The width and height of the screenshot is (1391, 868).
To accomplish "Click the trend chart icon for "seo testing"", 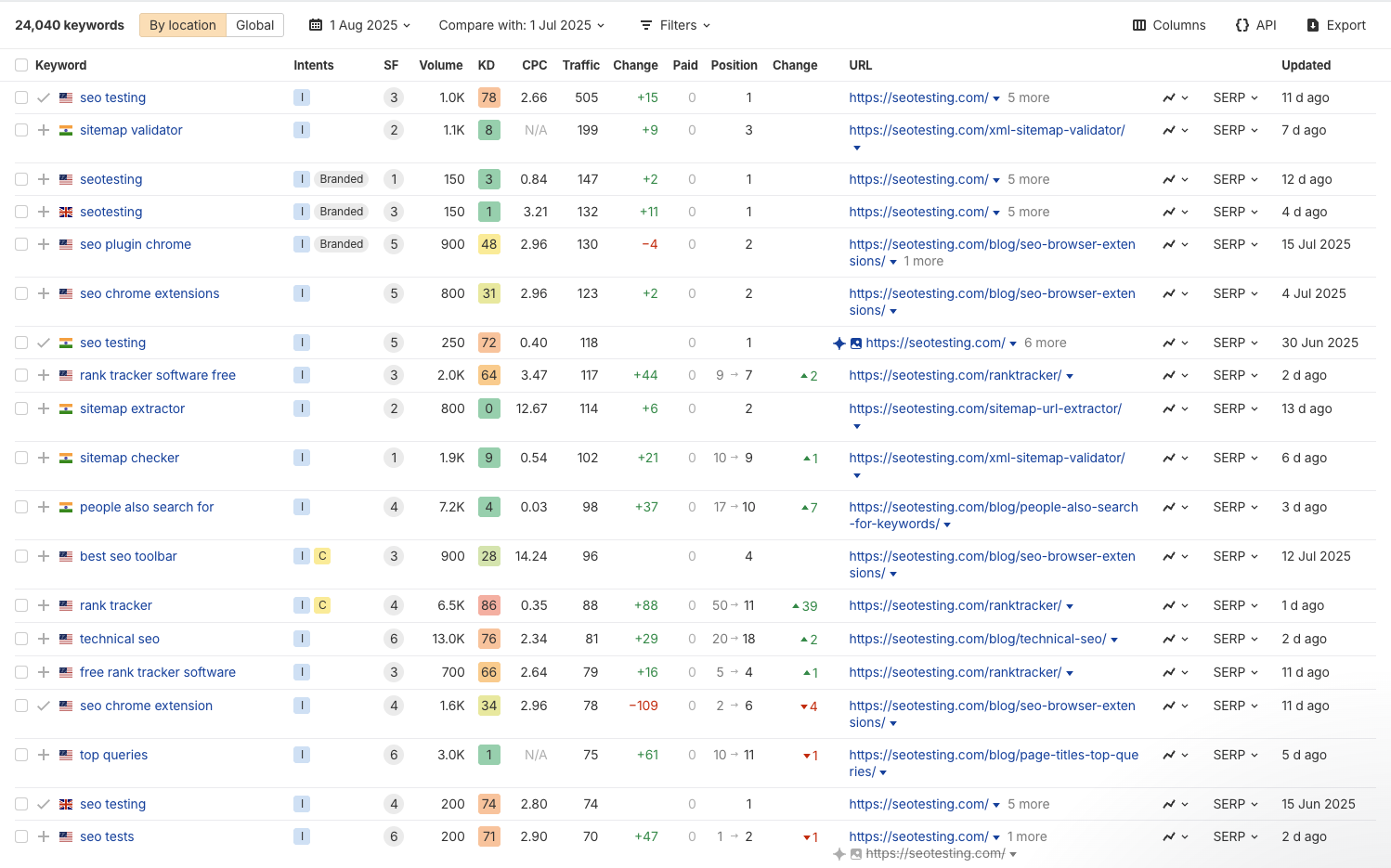I will [1170, 97].
